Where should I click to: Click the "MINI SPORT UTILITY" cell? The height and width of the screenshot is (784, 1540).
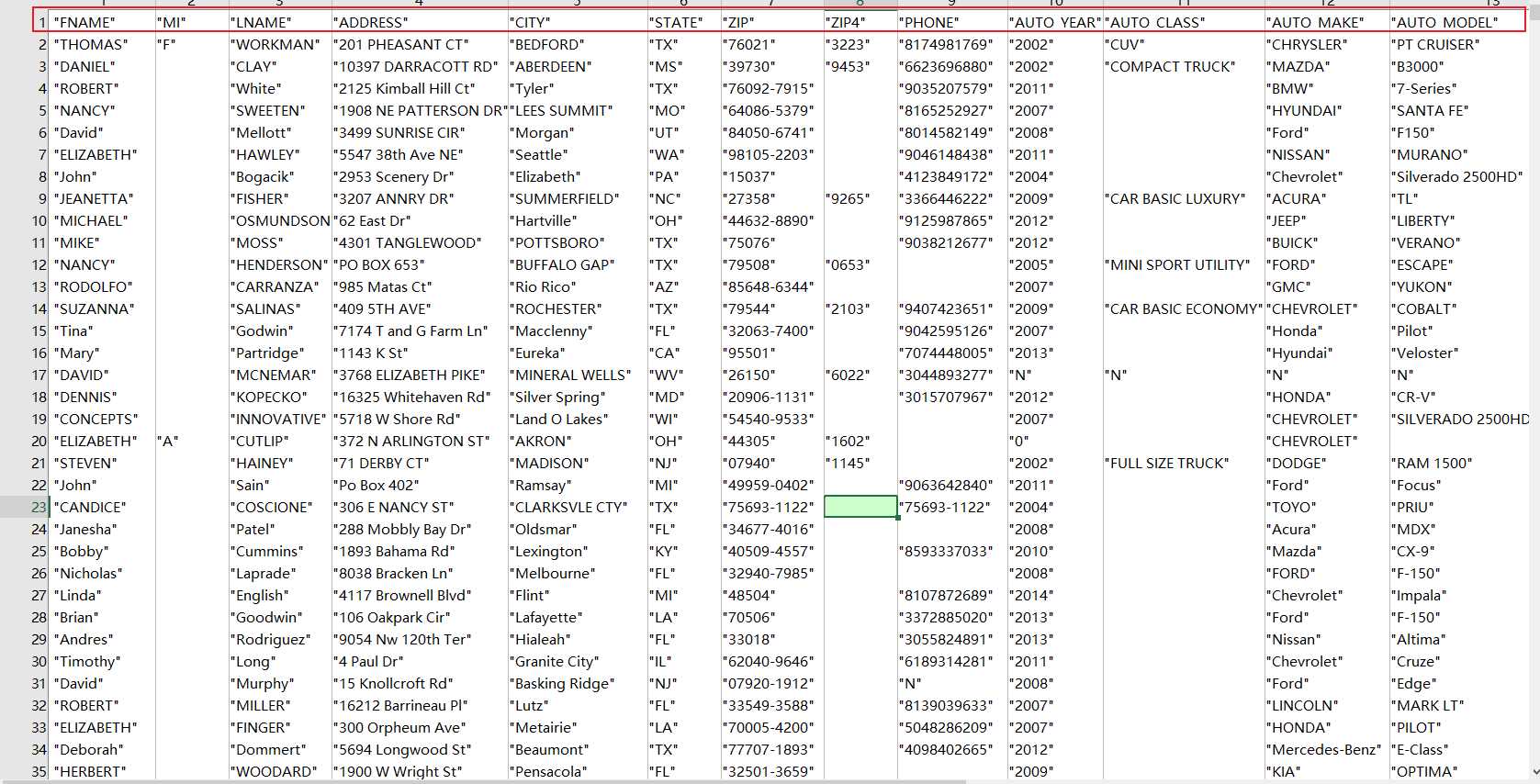tap(1184, 264)
